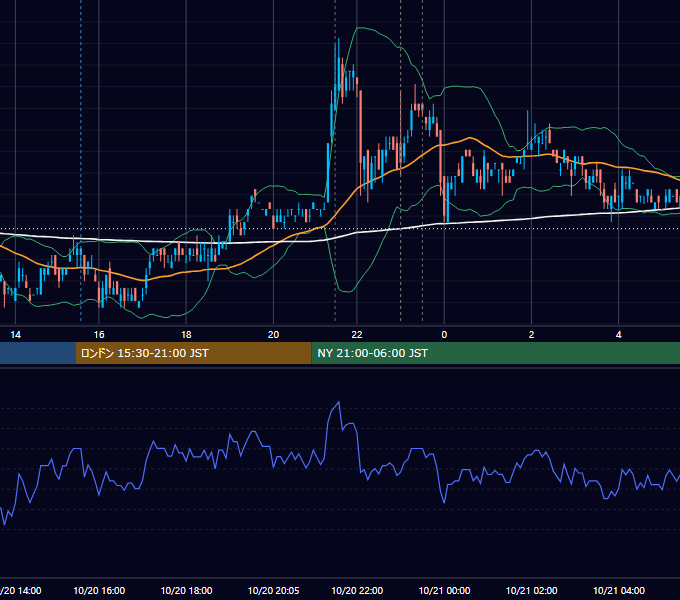The image size is (680, 600).
Task: Click the tallest candlestick spike before 22:00
Action: tap(337, 65)
